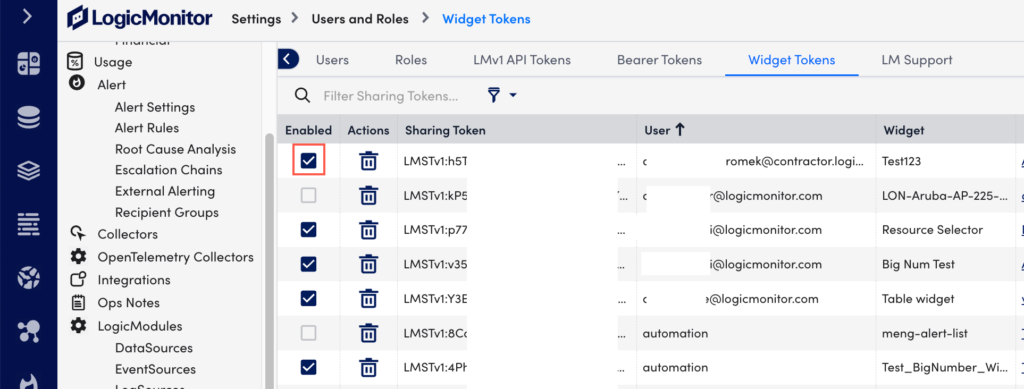Enable the meng-alert-list token checkbox

(x=308, y=334)
